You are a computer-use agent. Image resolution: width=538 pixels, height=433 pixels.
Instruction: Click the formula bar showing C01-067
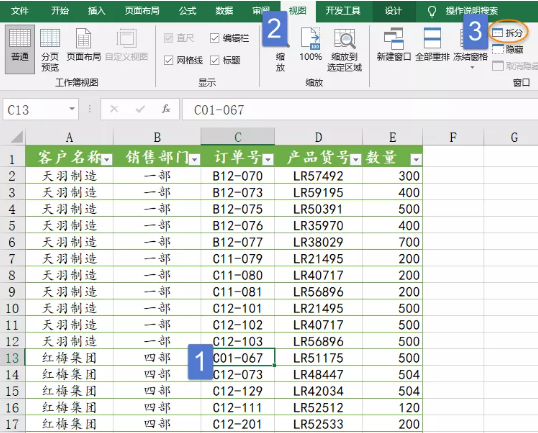pyautogui.click(x=360, y=110)
